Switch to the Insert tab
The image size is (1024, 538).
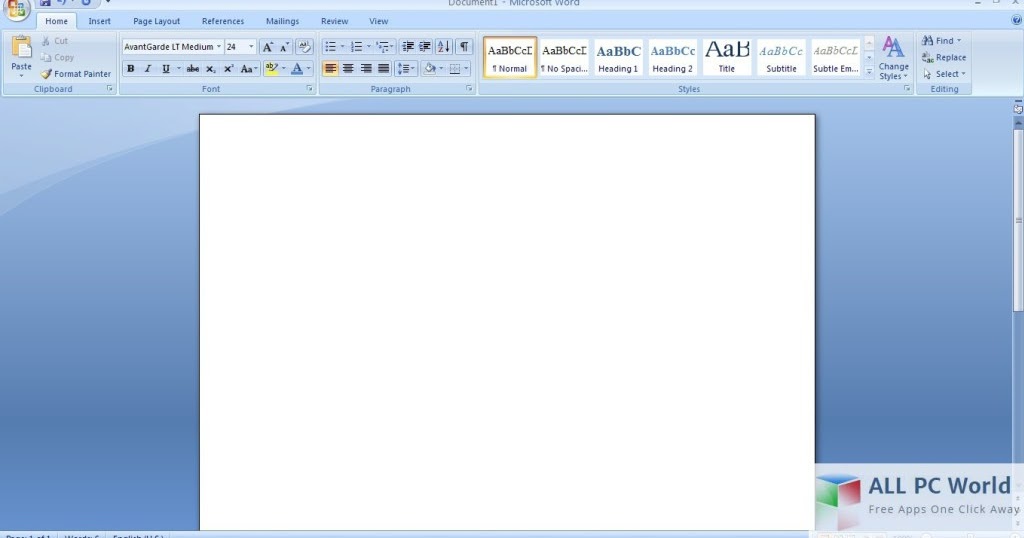[x=99, y=21]
